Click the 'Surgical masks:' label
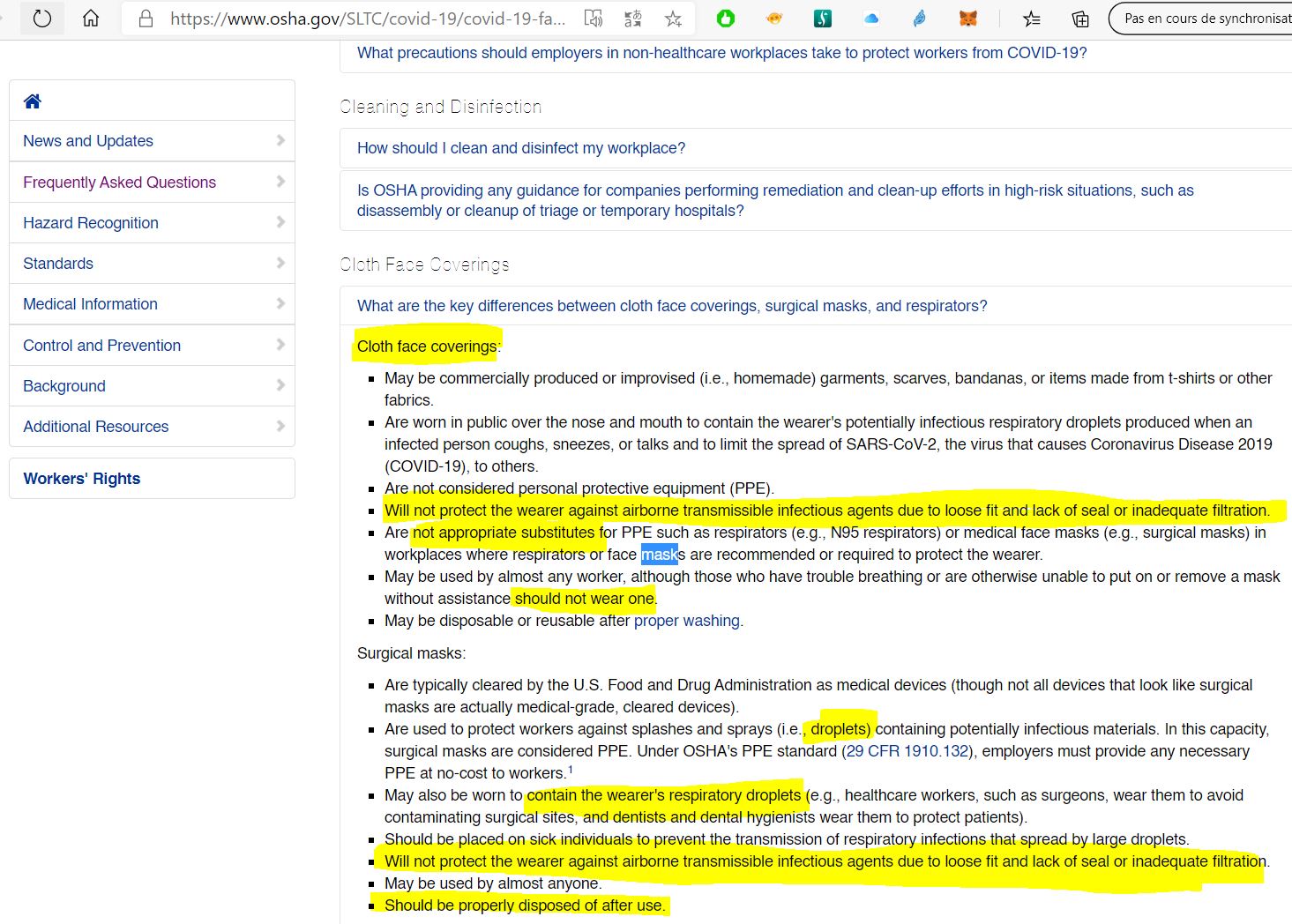1292x924 pixels. [412, 653]
